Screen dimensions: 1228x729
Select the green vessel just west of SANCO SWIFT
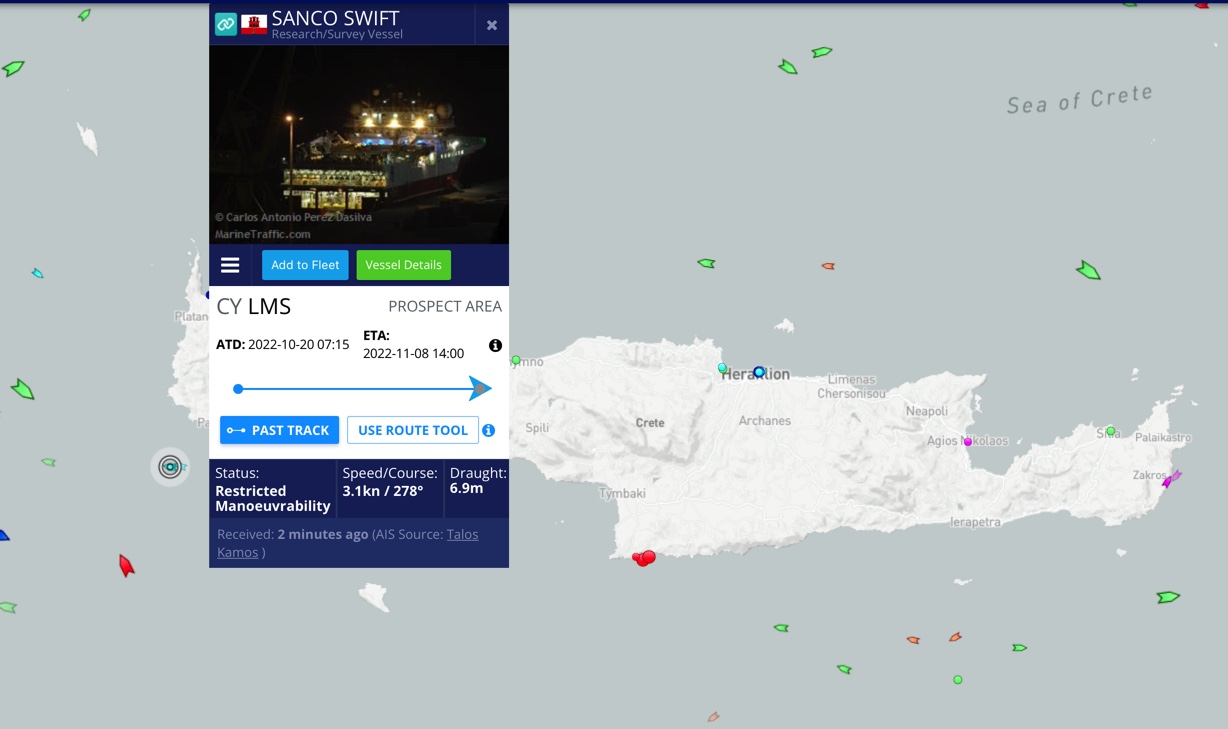[x=48, y=462]
